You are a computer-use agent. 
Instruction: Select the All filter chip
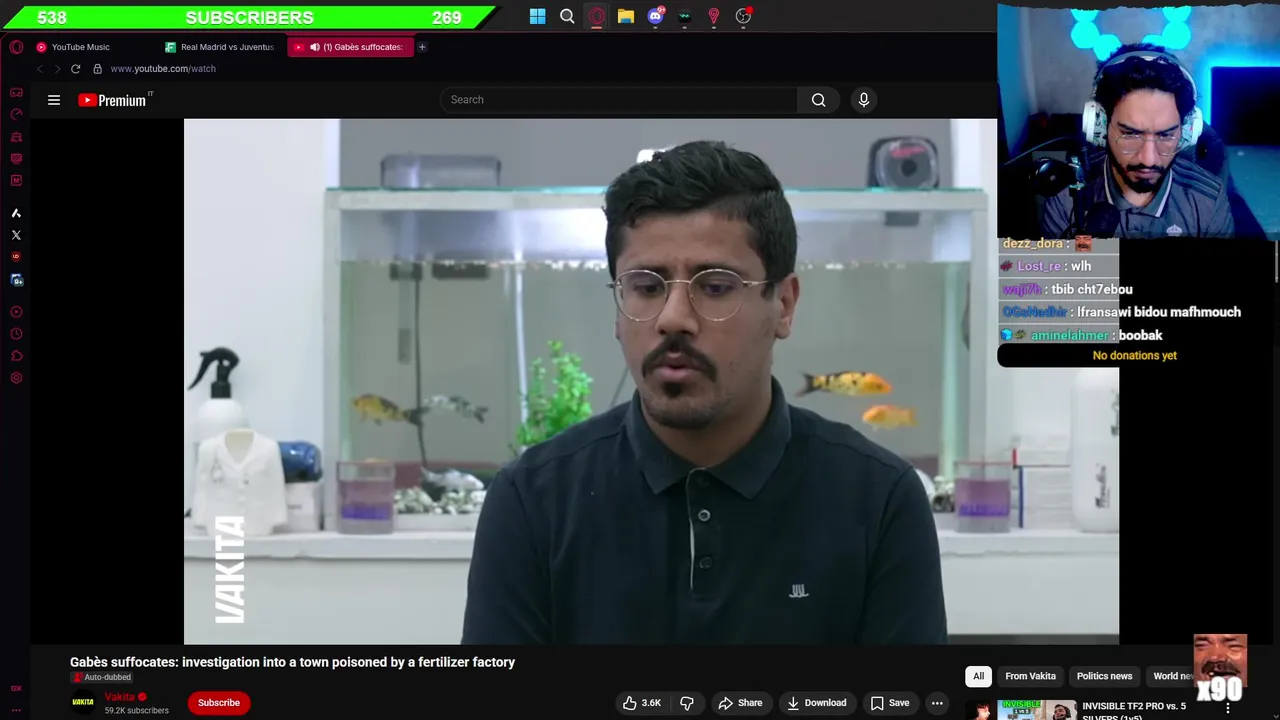click(x=978, y=676)
